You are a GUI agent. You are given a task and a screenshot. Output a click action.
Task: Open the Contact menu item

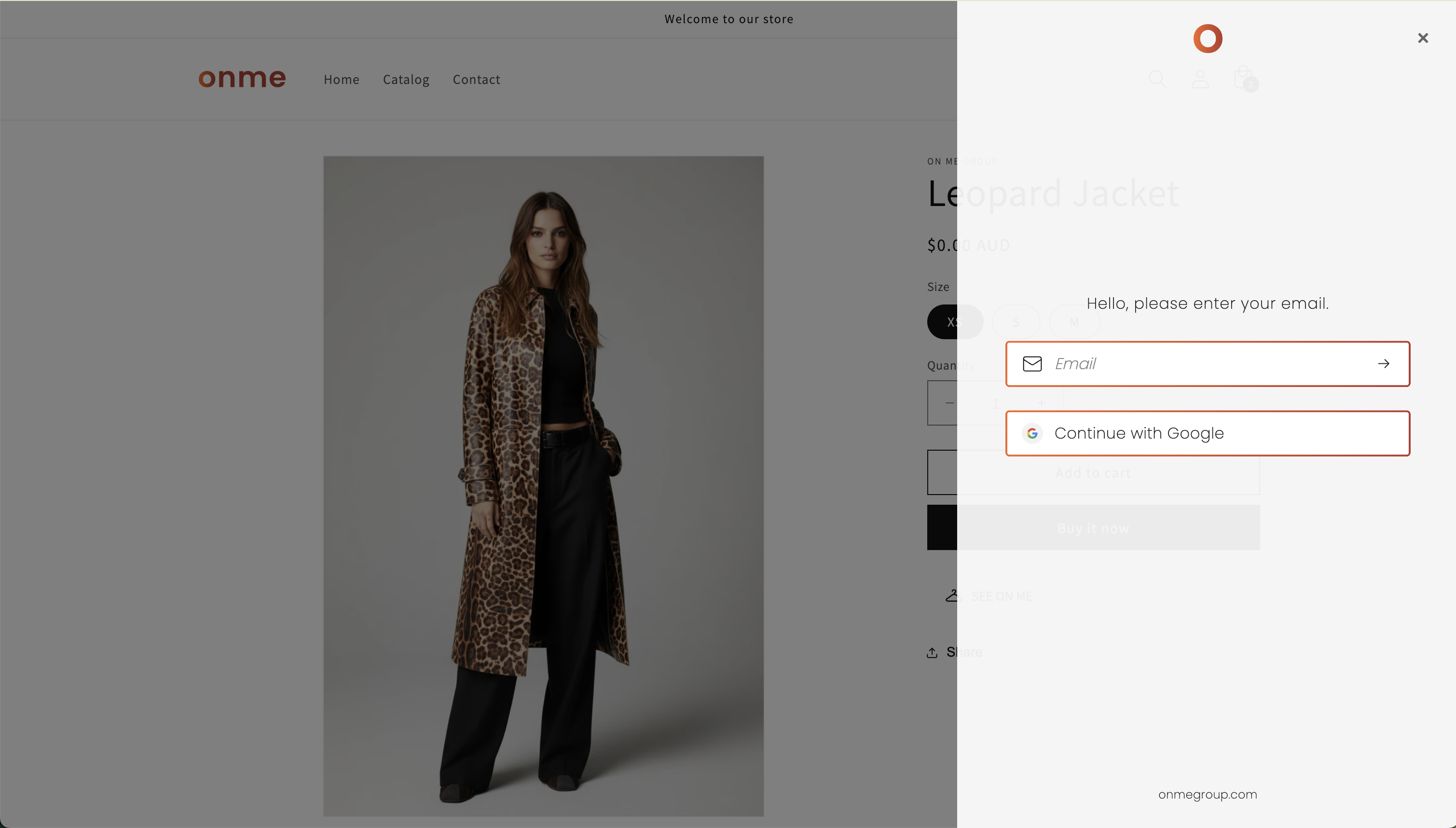coord(476,80)
